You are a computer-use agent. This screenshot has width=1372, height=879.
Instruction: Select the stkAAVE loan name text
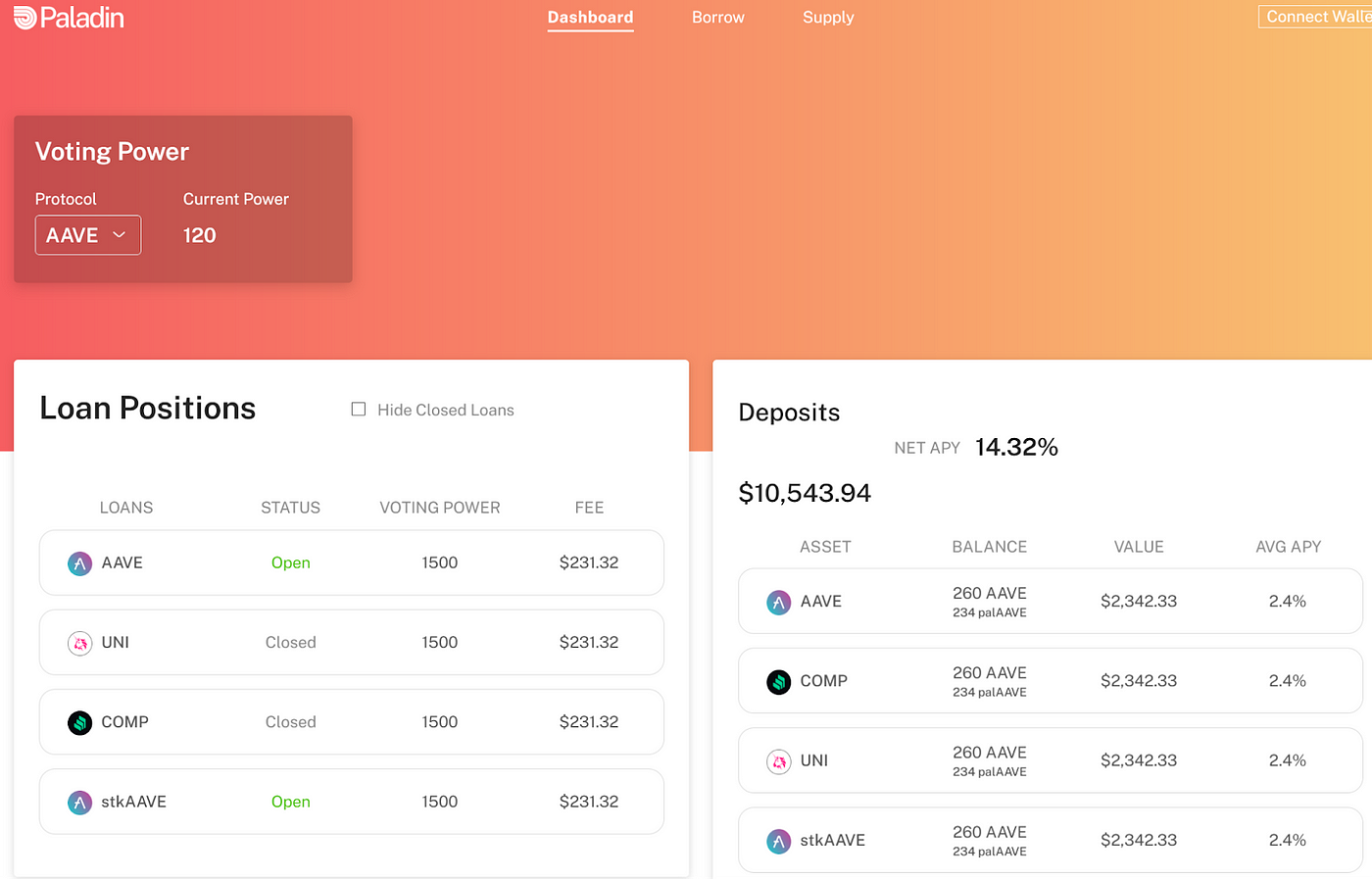click(x=134, y=802)
